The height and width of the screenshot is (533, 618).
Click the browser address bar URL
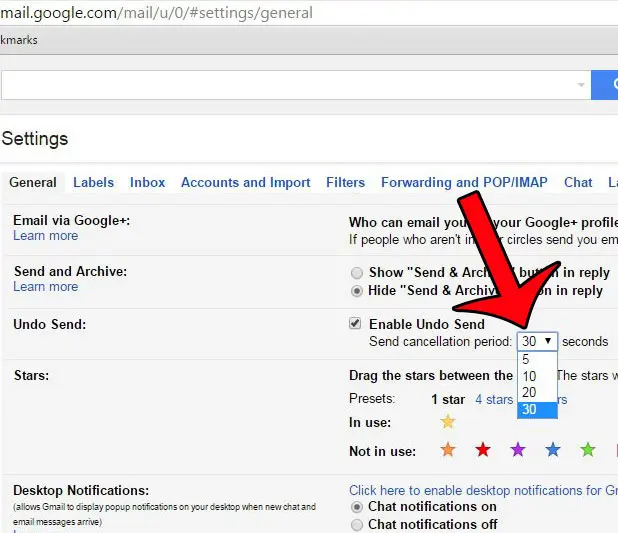[156, 13]
